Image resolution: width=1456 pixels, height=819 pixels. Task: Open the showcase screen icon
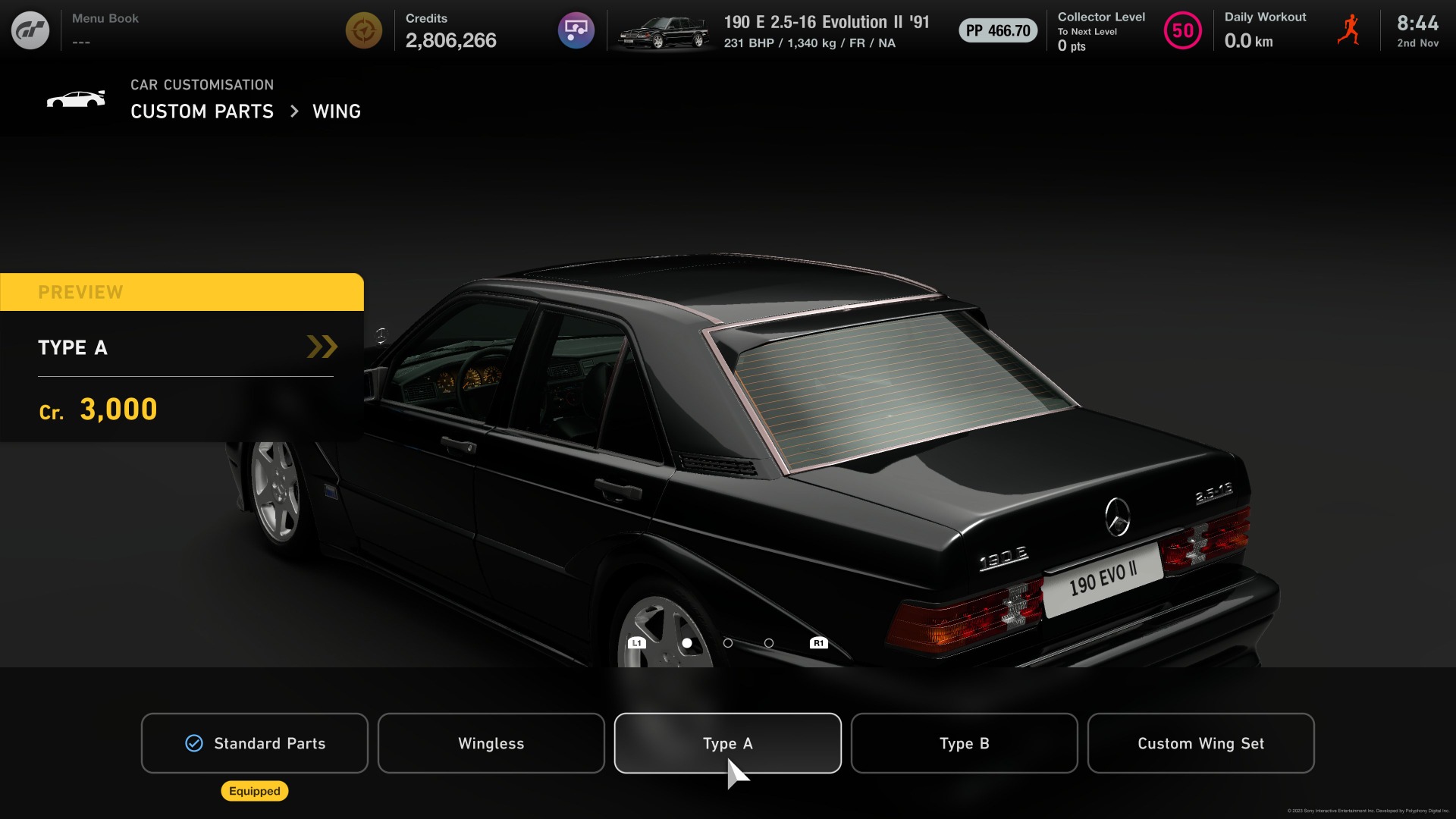[x=576, y=30]
